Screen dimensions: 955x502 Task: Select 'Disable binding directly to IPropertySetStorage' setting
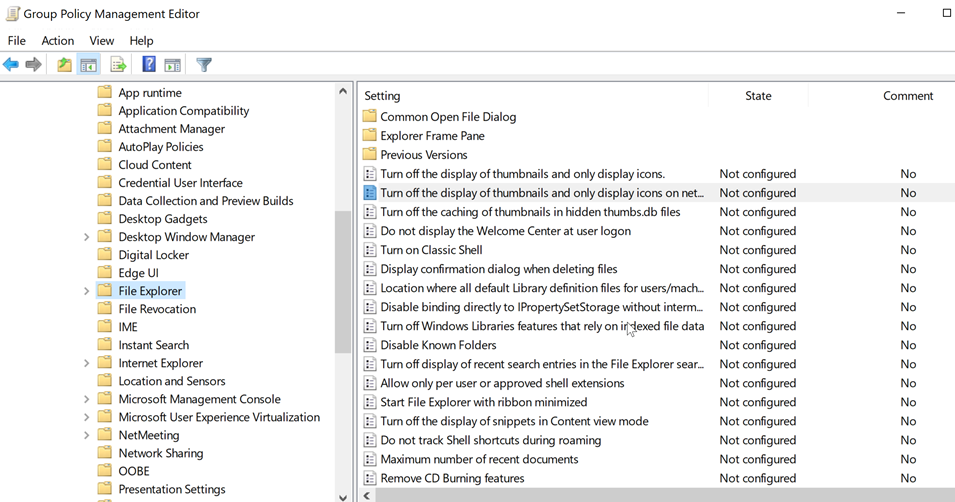click(x=542, y=307)
